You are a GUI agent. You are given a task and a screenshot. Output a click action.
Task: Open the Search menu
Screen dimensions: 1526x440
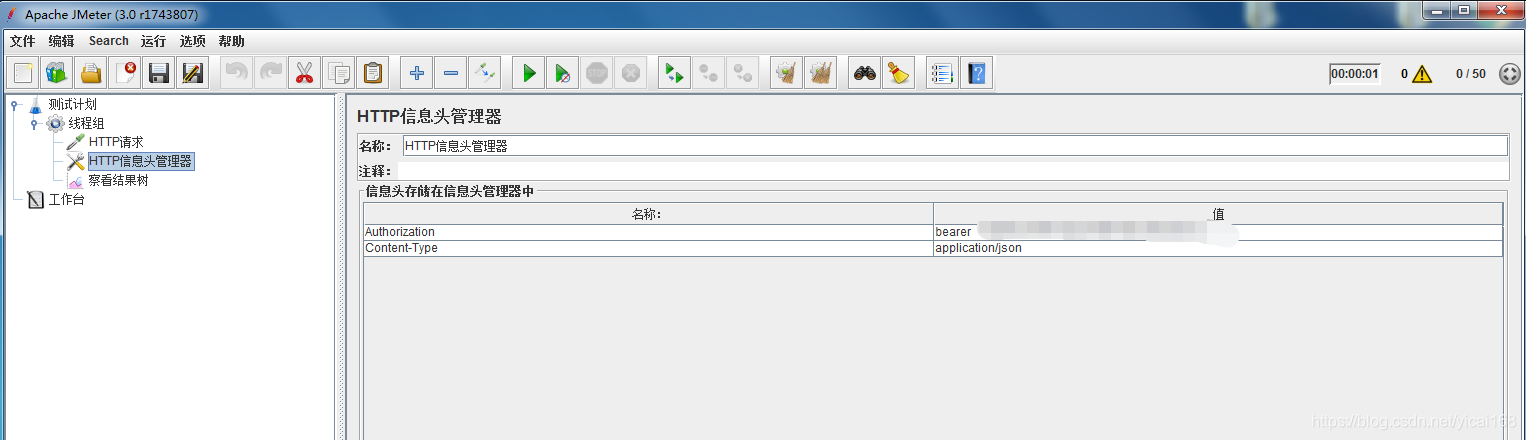108,41
